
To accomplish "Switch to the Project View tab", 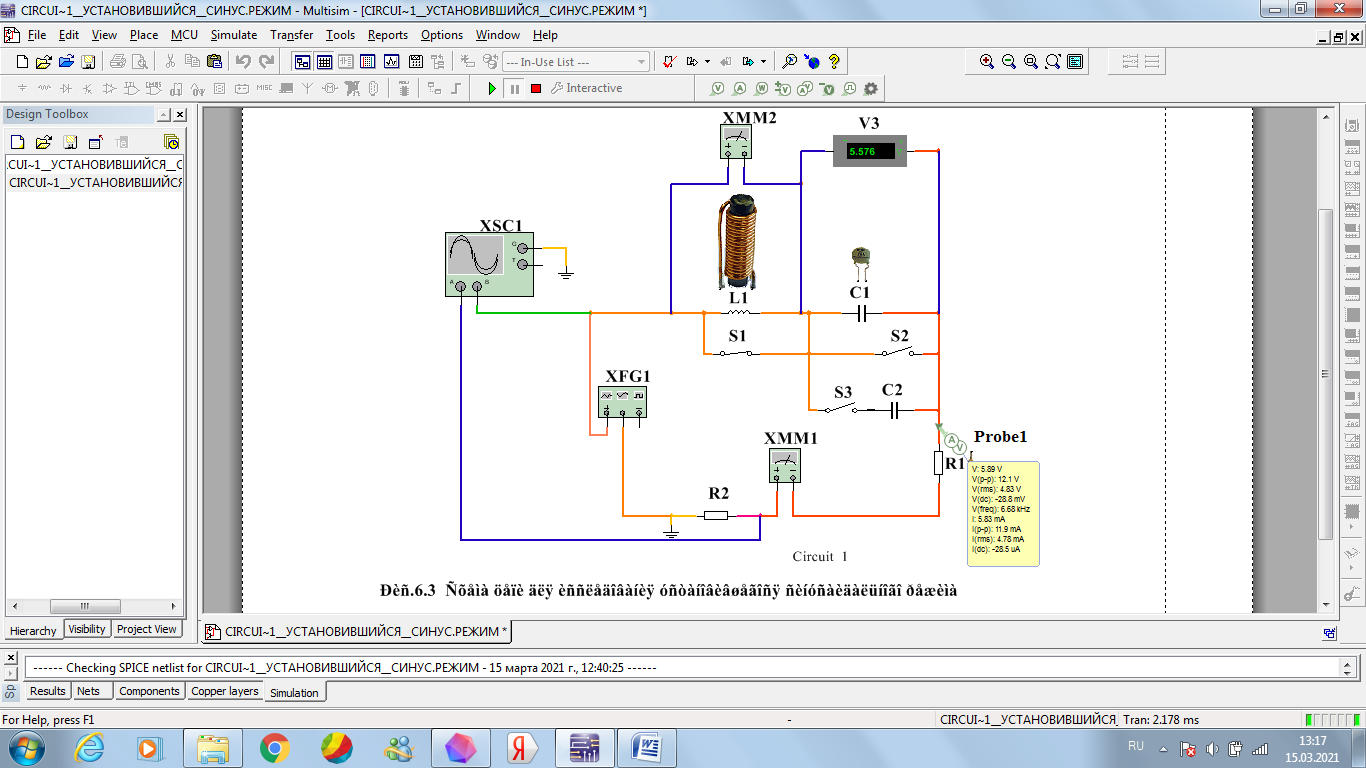I will coord(147,629).
